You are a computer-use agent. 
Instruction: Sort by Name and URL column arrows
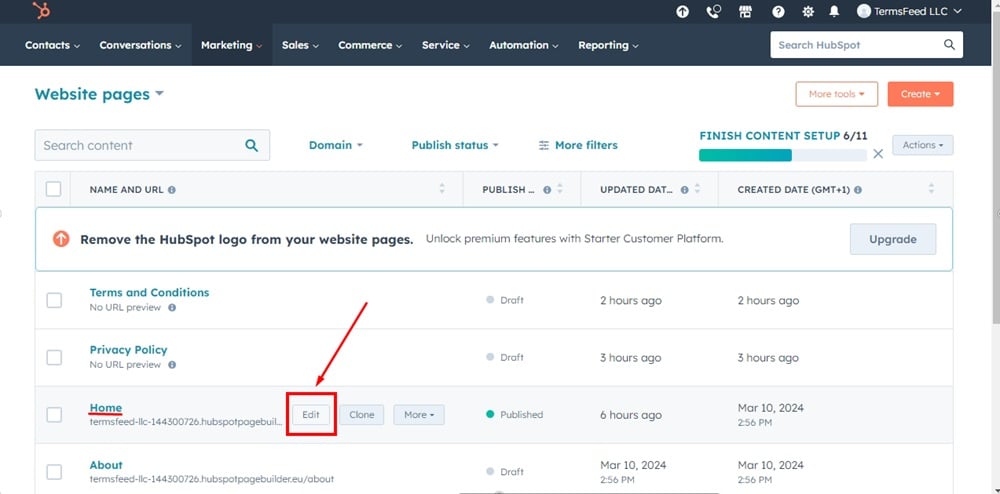tap(442, 189)
